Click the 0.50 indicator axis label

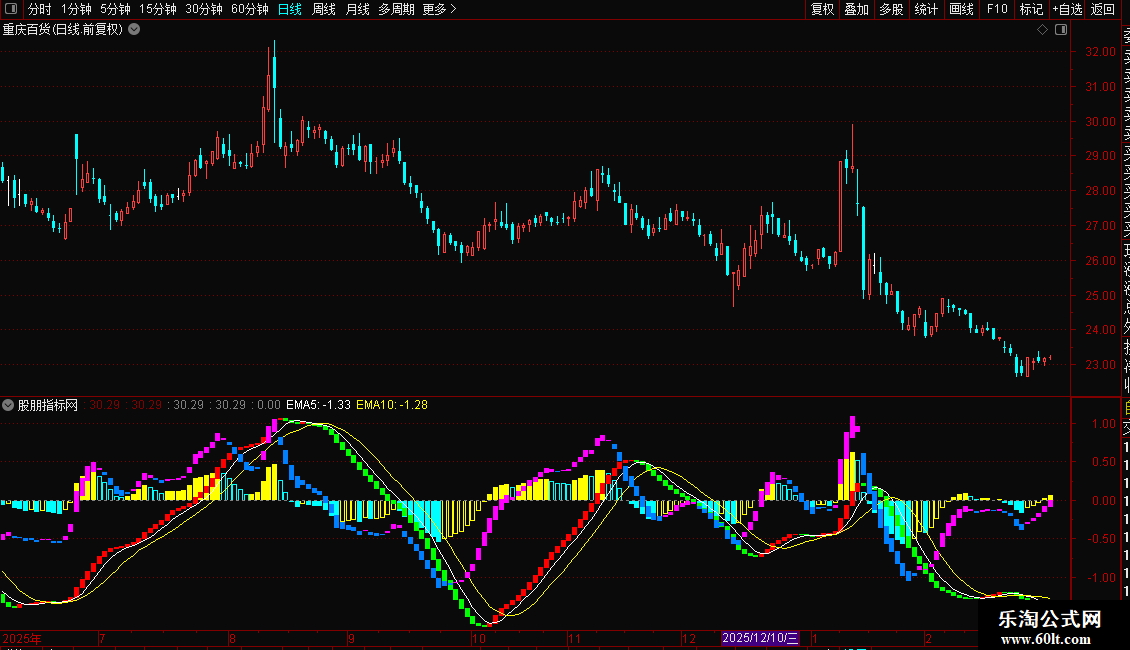click(x=1104, y=462)
